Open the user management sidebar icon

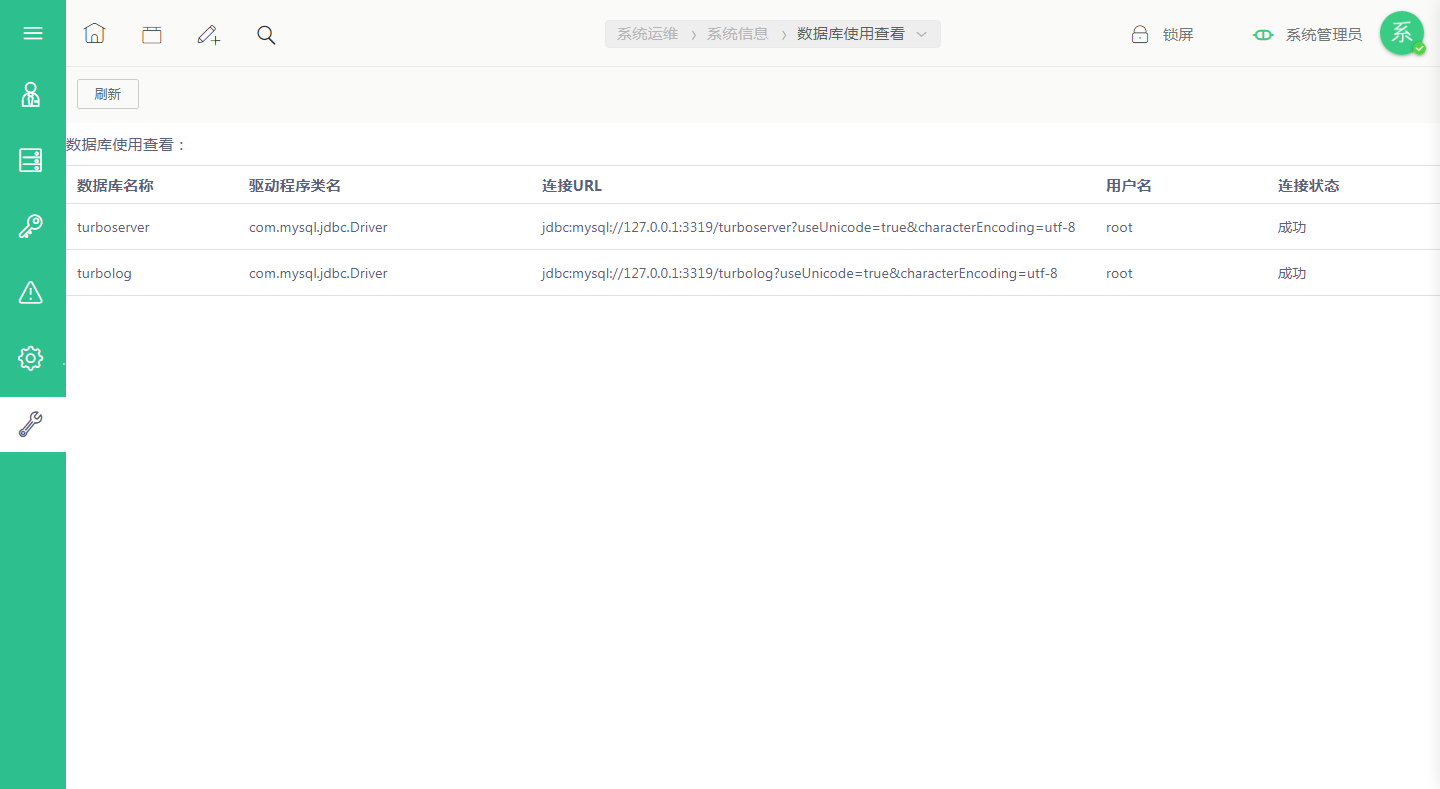pos(31,95)
